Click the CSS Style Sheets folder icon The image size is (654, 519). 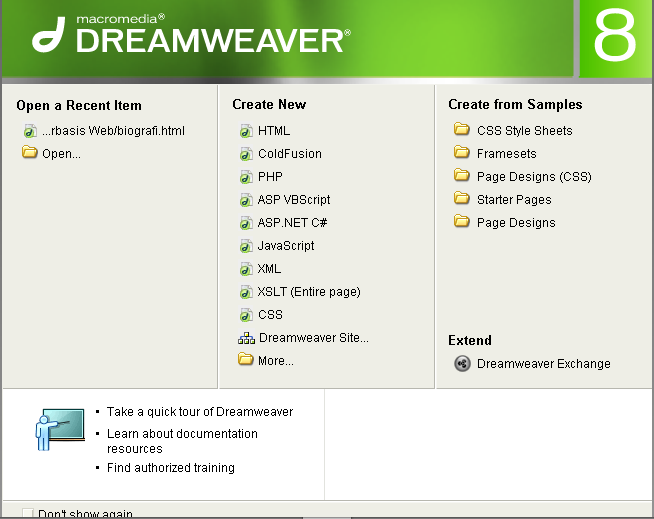pos(462,129)
